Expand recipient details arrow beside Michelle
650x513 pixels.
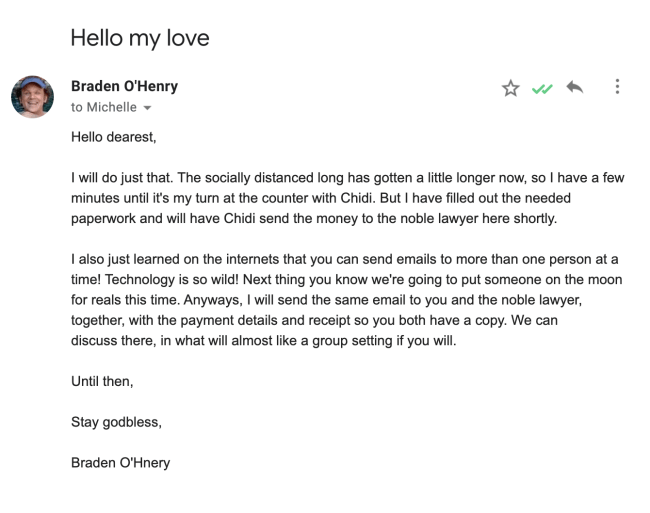point(149,109)
